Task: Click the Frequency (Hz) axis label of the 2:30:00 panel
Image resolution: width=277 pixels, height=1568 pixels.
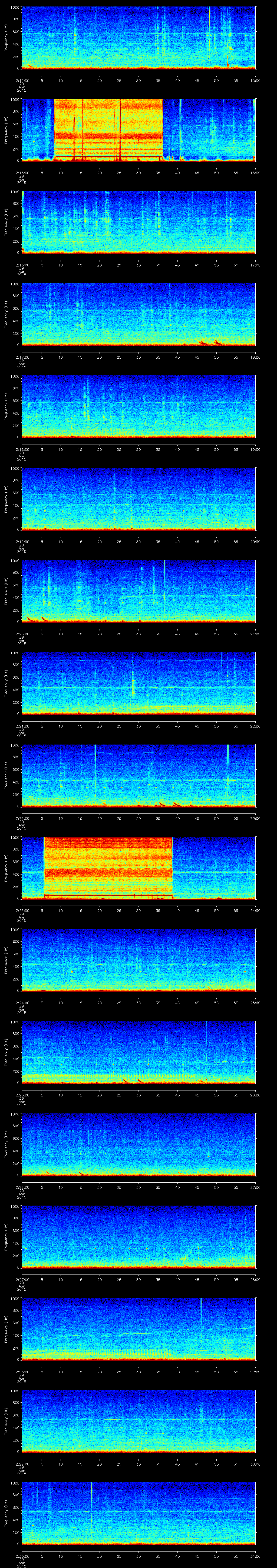Action: click(6, 1513)
